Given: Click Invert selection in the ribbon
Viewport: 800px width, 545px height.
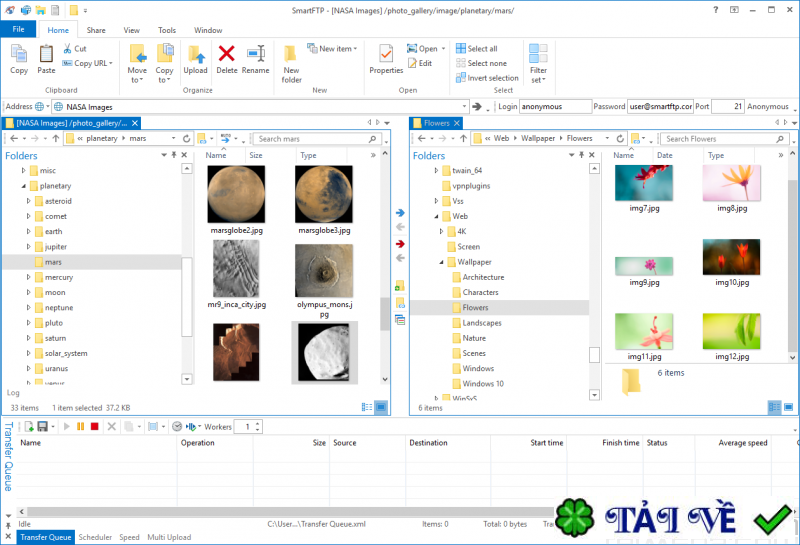Looking at the screenshot, I should pos(492,78).
